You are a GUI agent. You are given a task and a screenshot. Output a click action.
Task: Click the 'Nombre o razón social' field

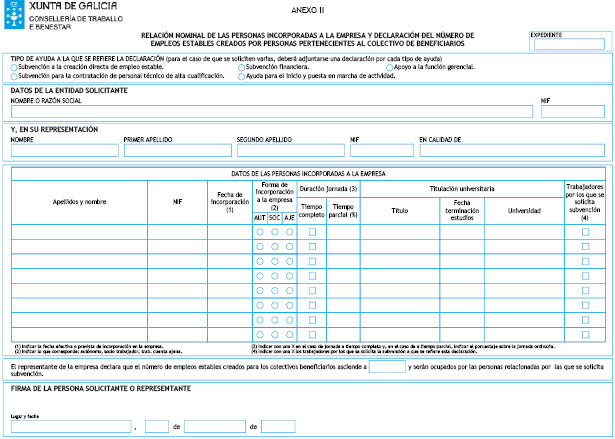click(x=270, y=111)
